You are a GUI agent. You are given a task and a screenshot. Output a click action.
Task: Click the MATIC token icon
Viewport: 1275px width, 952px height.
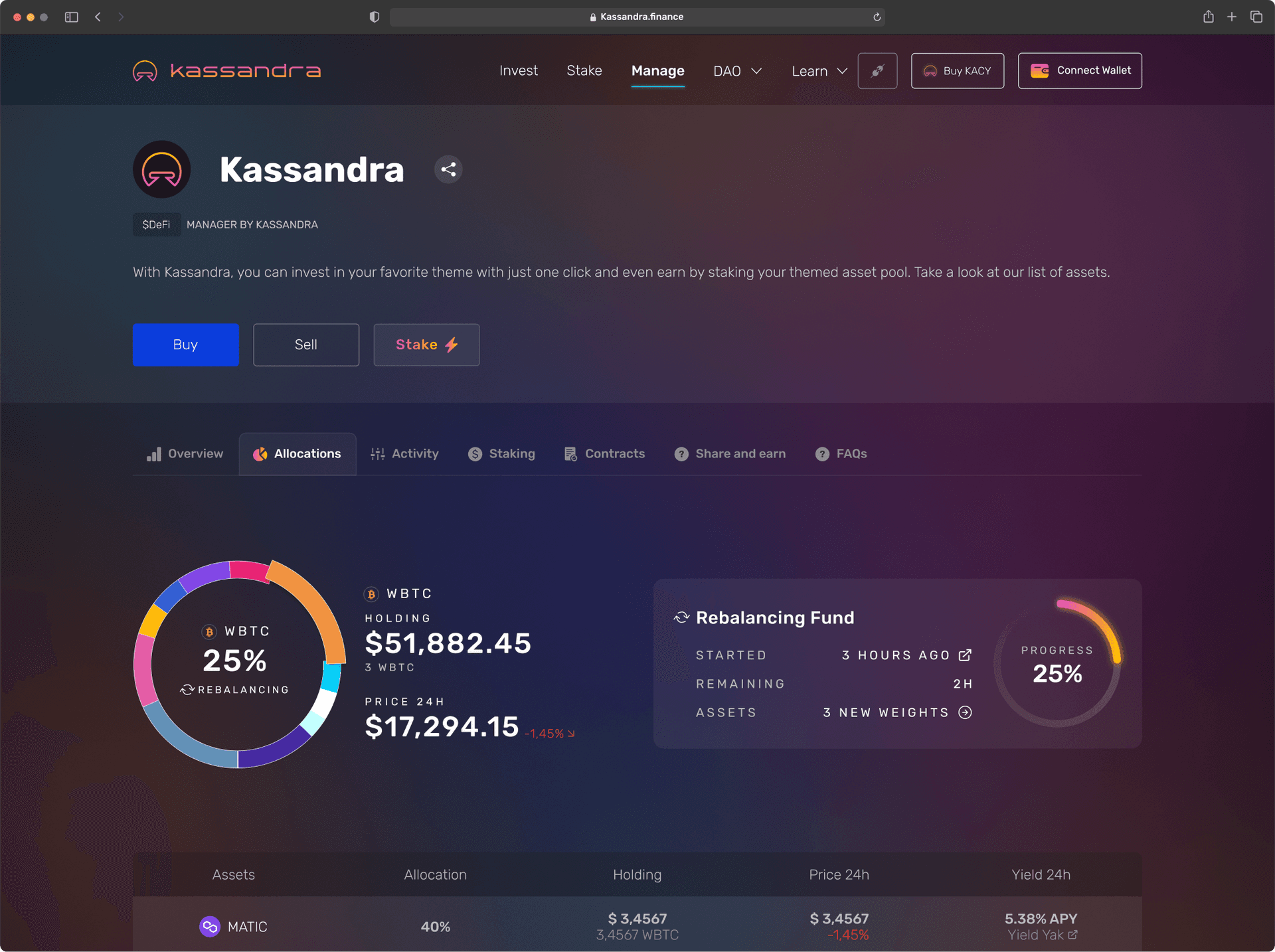tap(210, 926)
